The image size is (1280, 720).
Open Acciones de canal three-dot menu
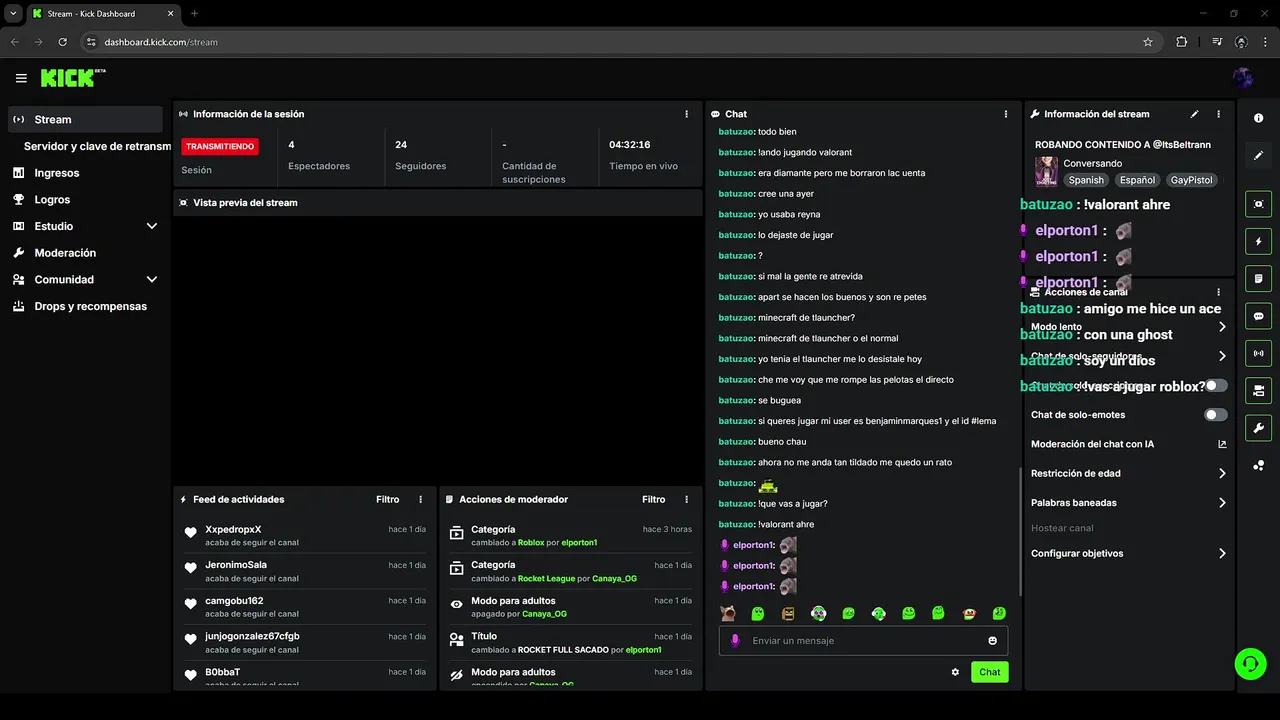pos(1218,292)
